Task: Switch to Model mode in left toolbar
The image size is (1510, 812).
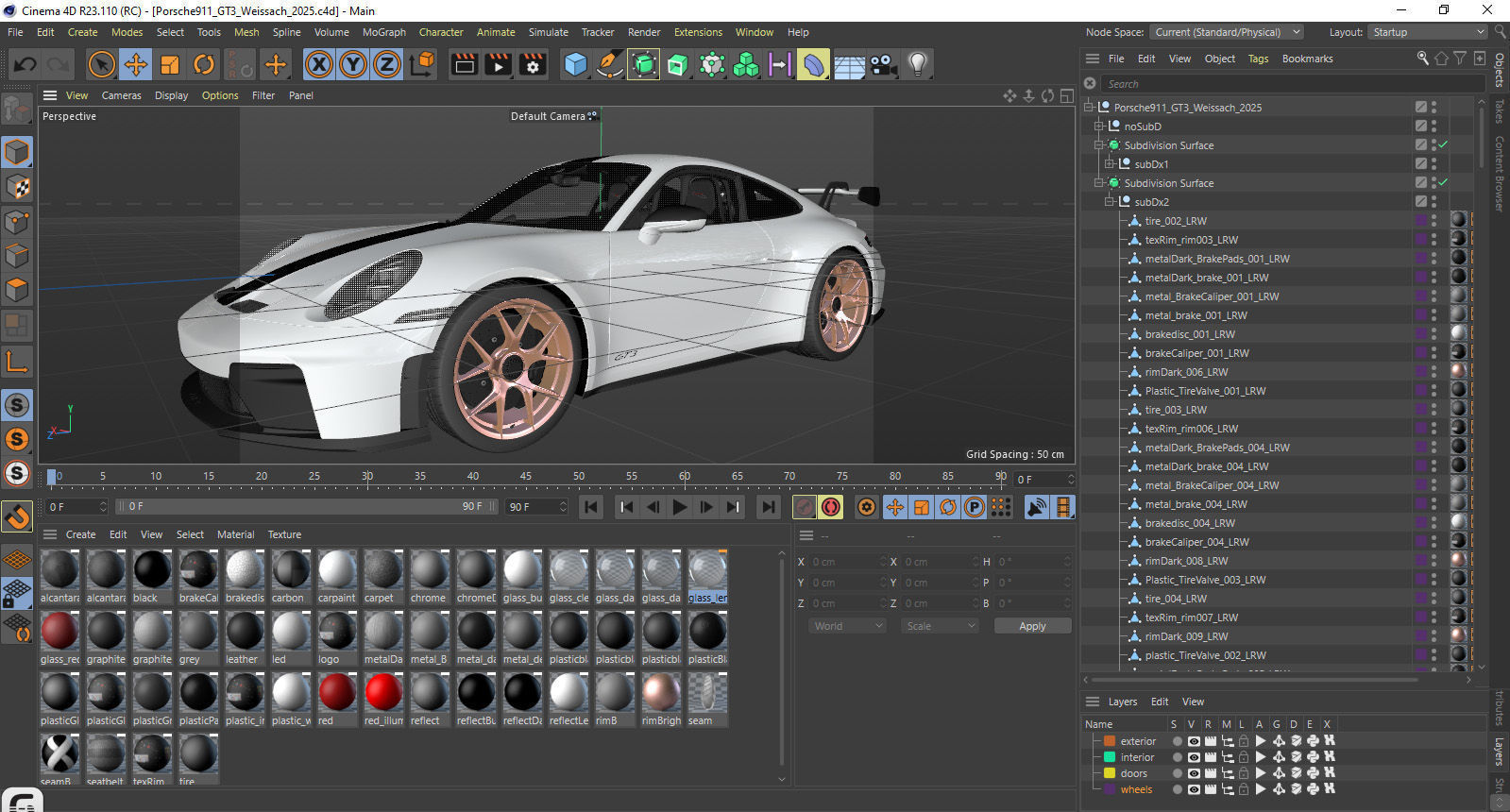Action: 17,152
